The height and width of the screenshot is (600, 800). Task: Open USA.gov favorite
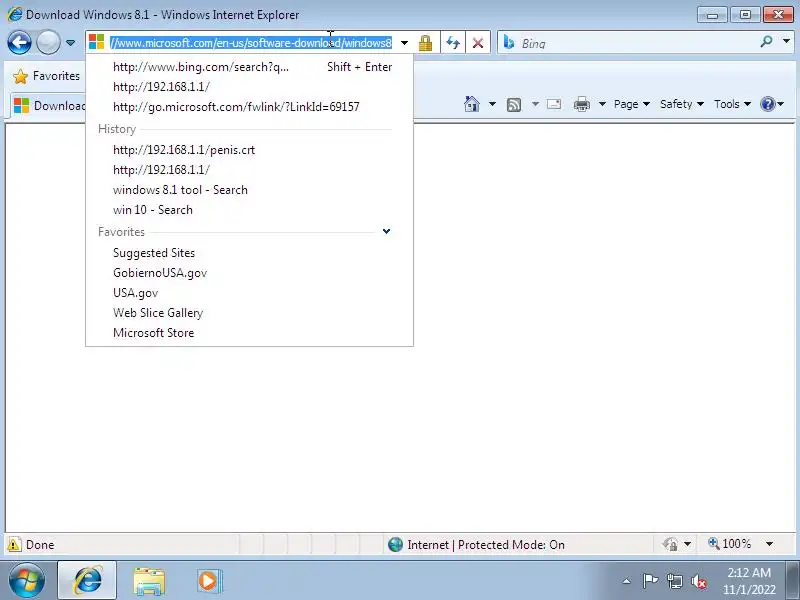[249, 293]
